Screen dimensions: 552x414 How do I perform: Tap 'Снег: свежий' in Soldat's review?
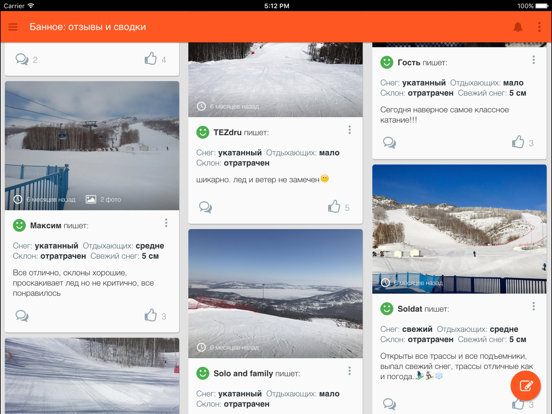coord(406,329)
